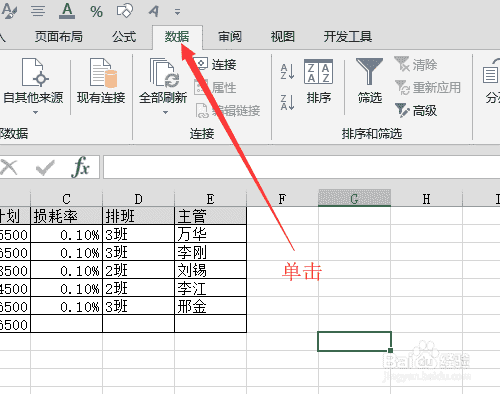Select the cell containing 李江
The width and height of the screenshot is (500, 394).
(210, 288)
